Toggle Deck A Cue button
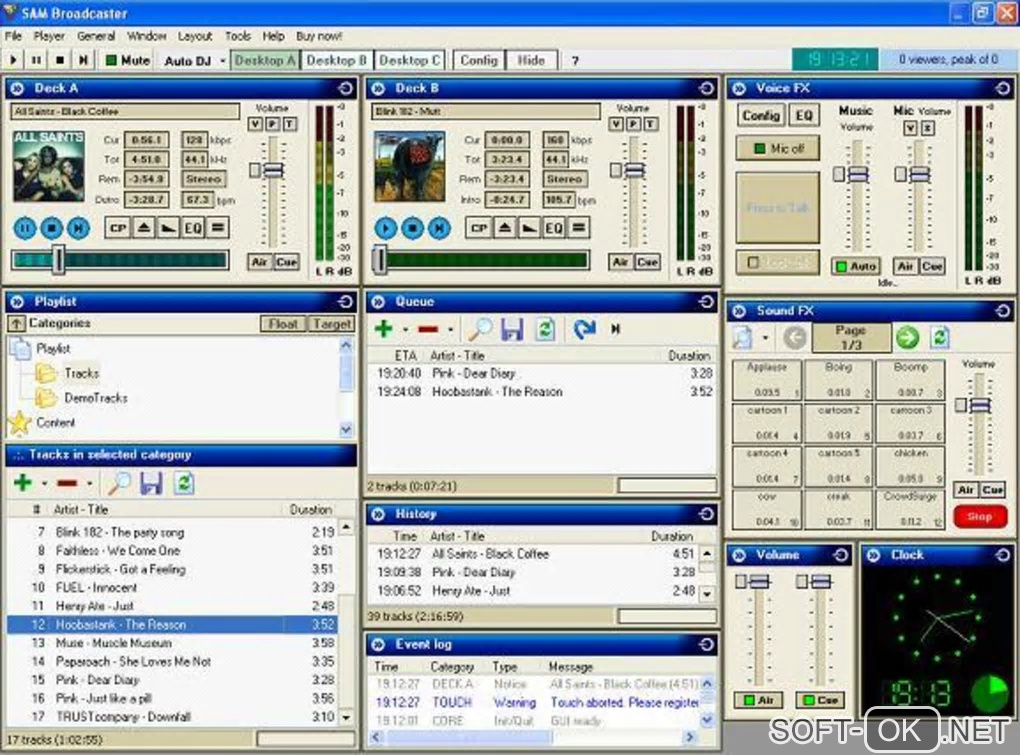The width and height of the screenshot is (1020, 755). [x=286, y=262]
